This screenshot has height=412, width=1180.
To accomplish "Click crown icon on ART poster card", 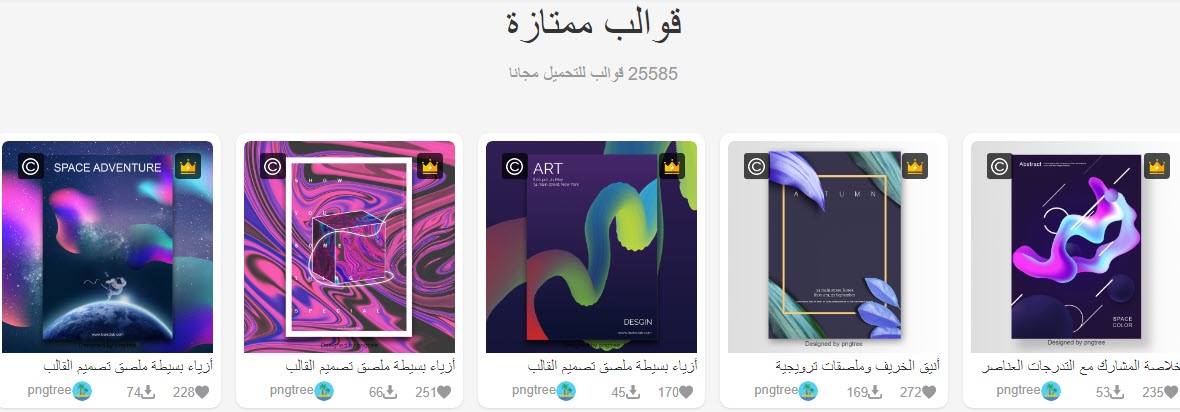I will 672,166.
